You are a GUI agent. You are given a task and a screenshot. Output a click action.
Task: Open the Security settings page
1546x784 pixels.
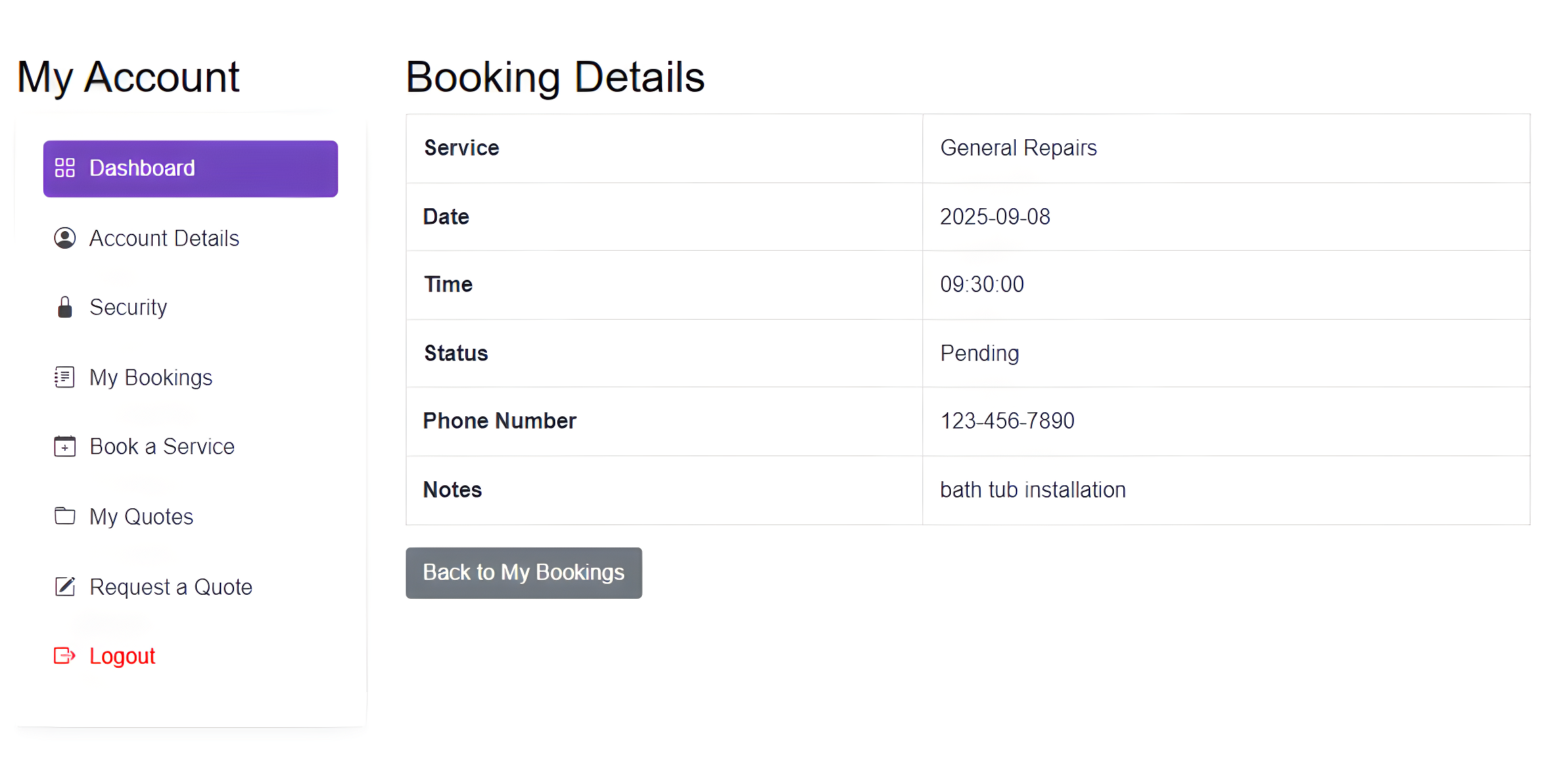click(x=128, y=308)
